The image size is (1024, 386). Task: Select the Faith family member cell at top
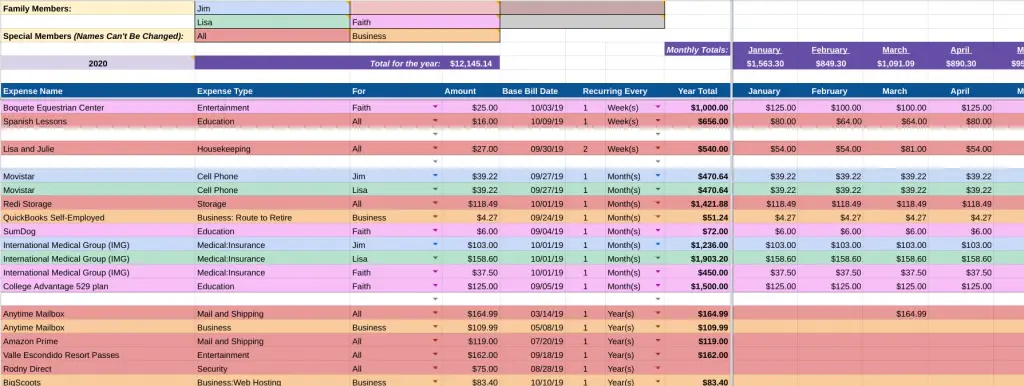click(425, 22)
